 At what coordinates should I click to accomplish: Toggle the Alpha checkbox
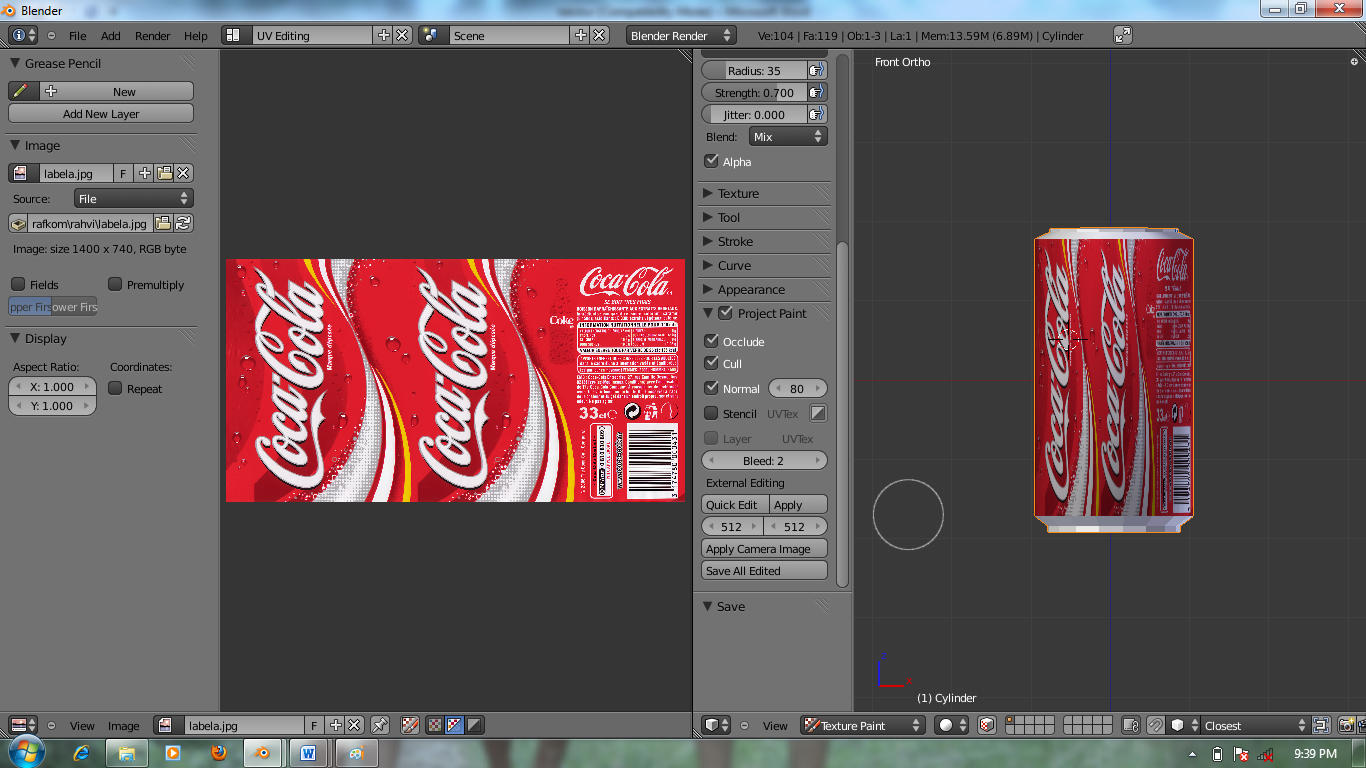711,161
